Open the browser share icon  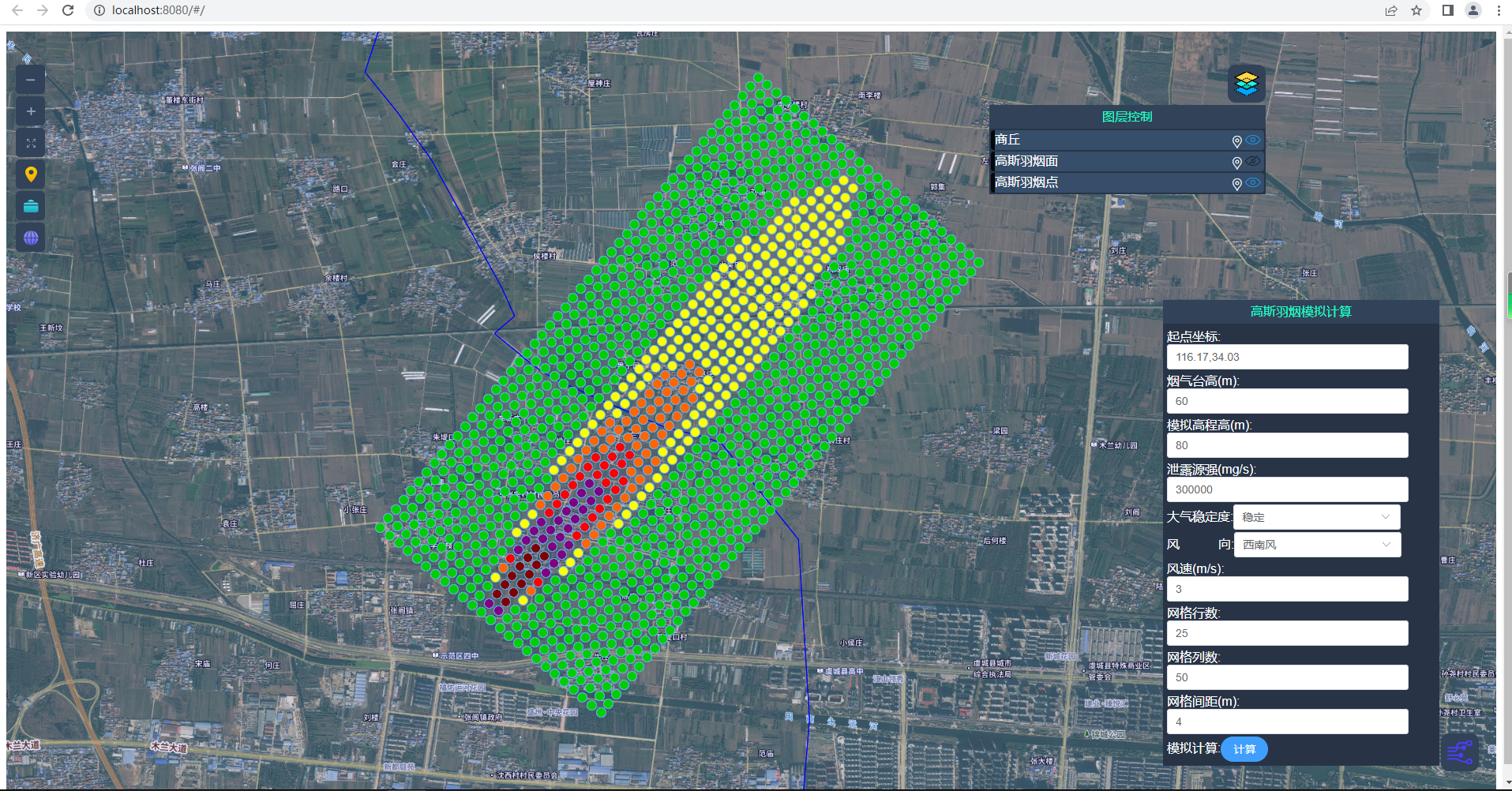point(1391,10)
